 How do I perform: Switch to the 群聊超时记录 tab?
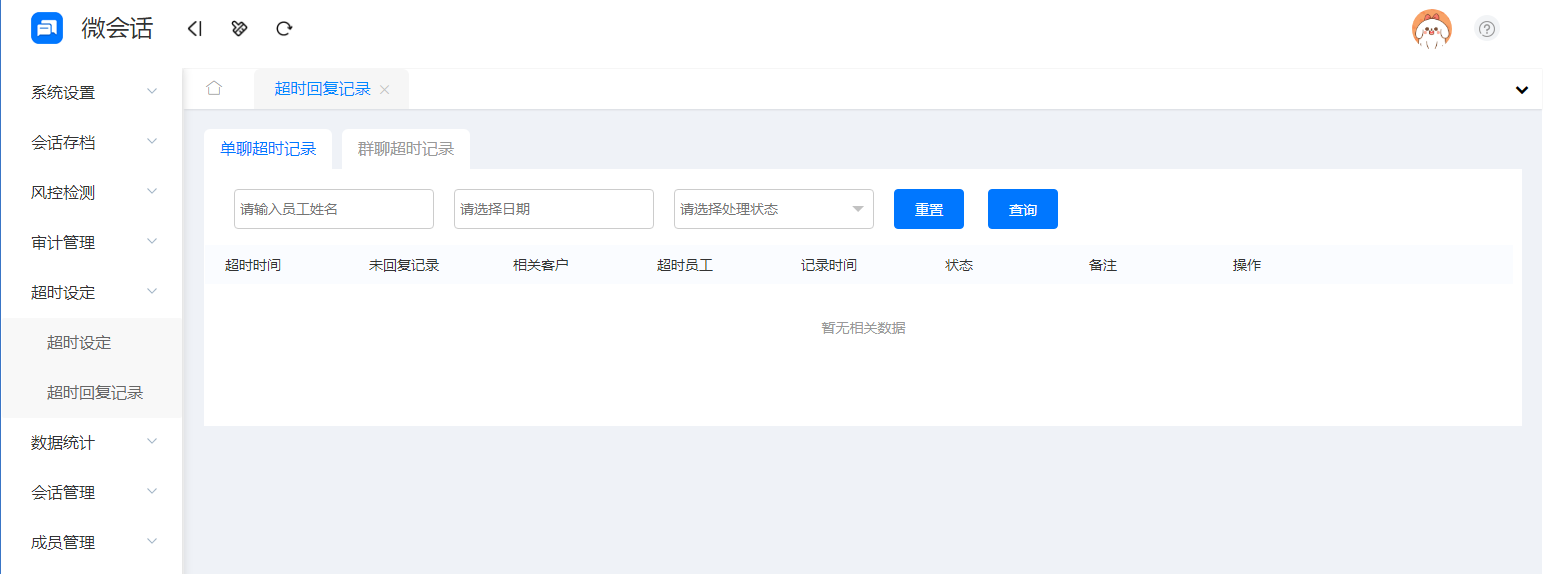click(406, 149)
